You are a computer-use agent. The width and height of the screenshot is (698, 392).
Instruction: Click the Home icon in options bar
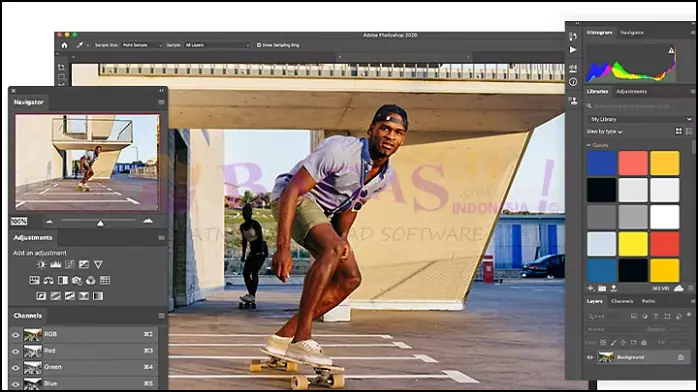coord(64,45)
